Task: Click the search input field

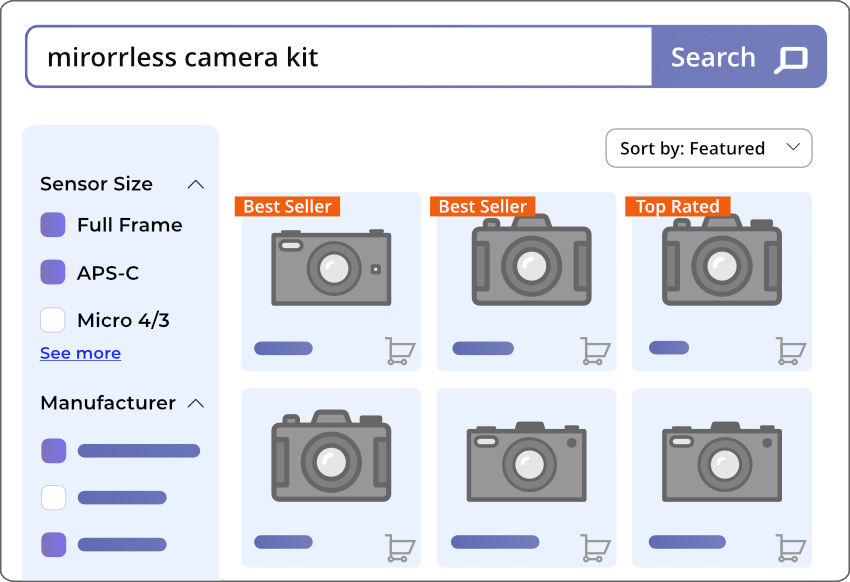Action: [x=340, y=57]
